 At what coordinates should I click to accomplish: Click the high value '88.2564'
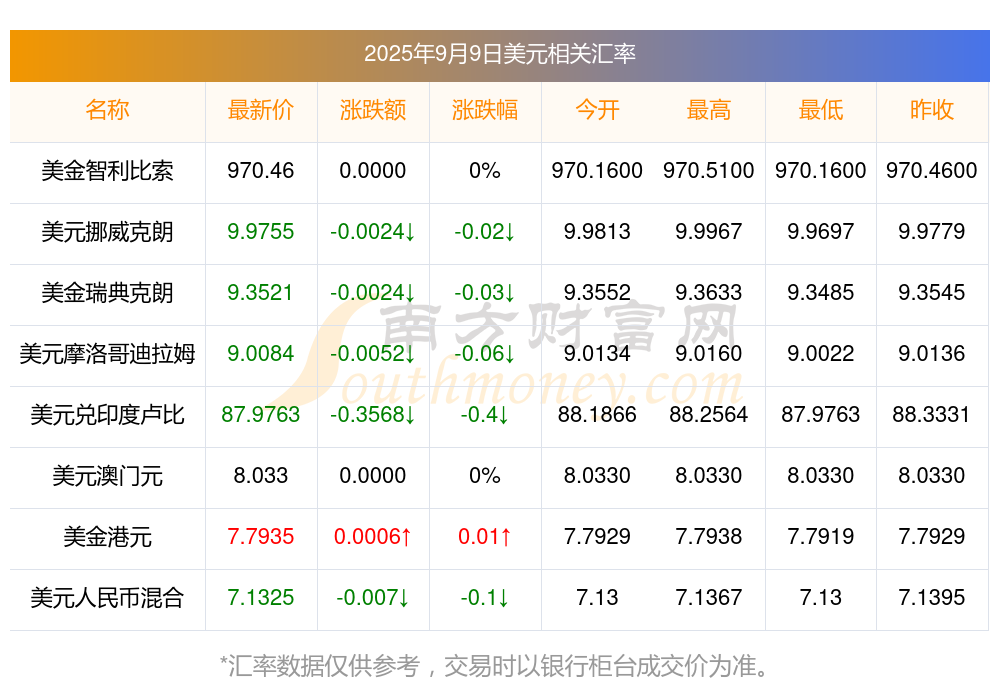[709, 415]
